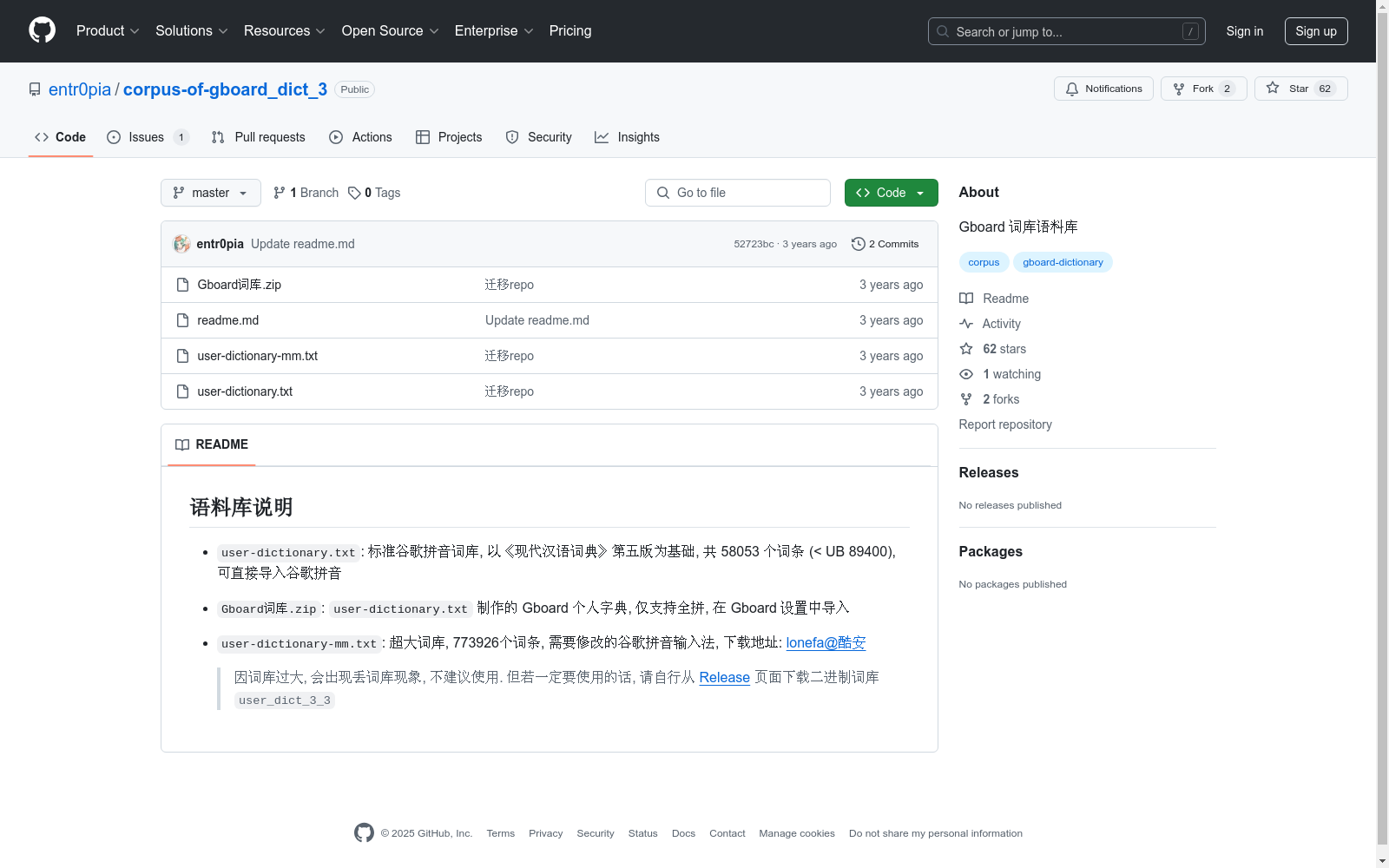1389x868 pixels.
Task: Star this repository
Action: [1300, 89]
